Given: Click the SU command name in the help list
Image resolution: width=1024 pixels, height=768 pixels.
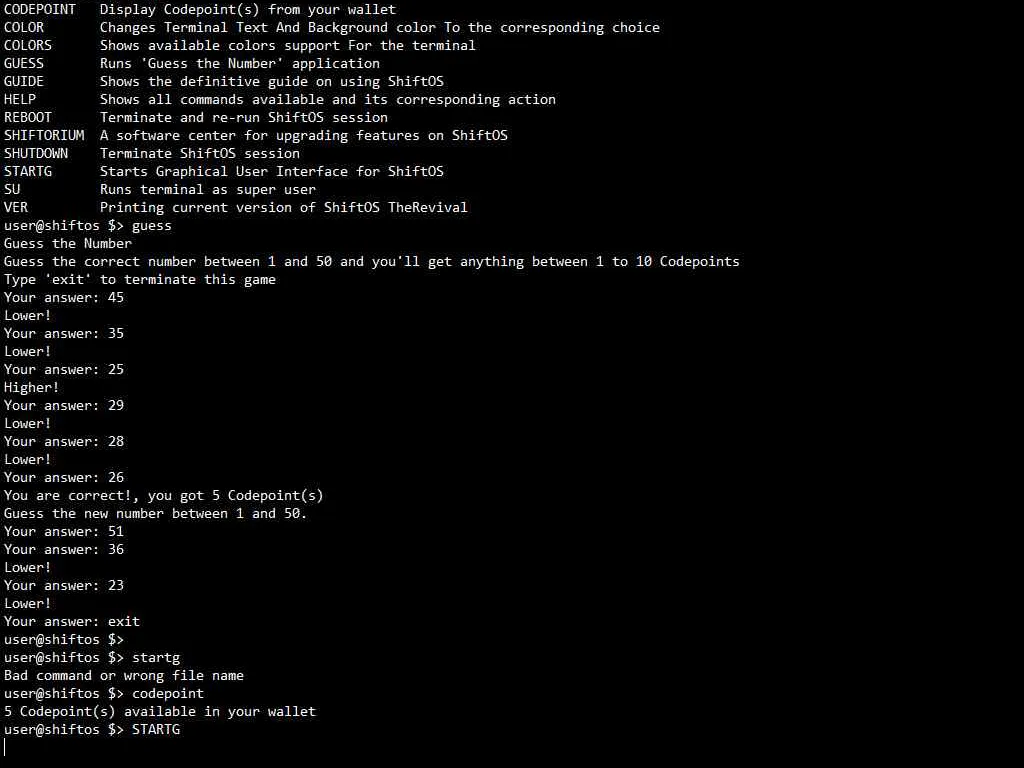Looking at the screenshot, I should (x=12, y=189).
